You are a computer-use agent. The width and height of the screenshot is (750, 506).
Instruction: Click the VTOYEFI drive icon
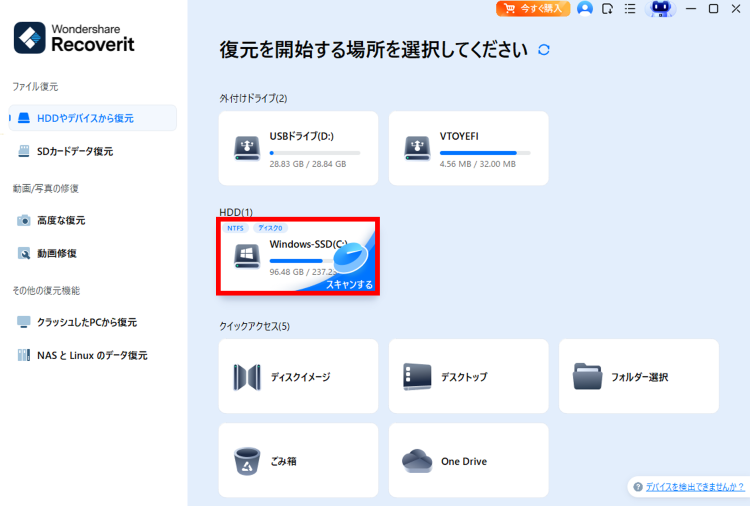click(x=417, y=148)
